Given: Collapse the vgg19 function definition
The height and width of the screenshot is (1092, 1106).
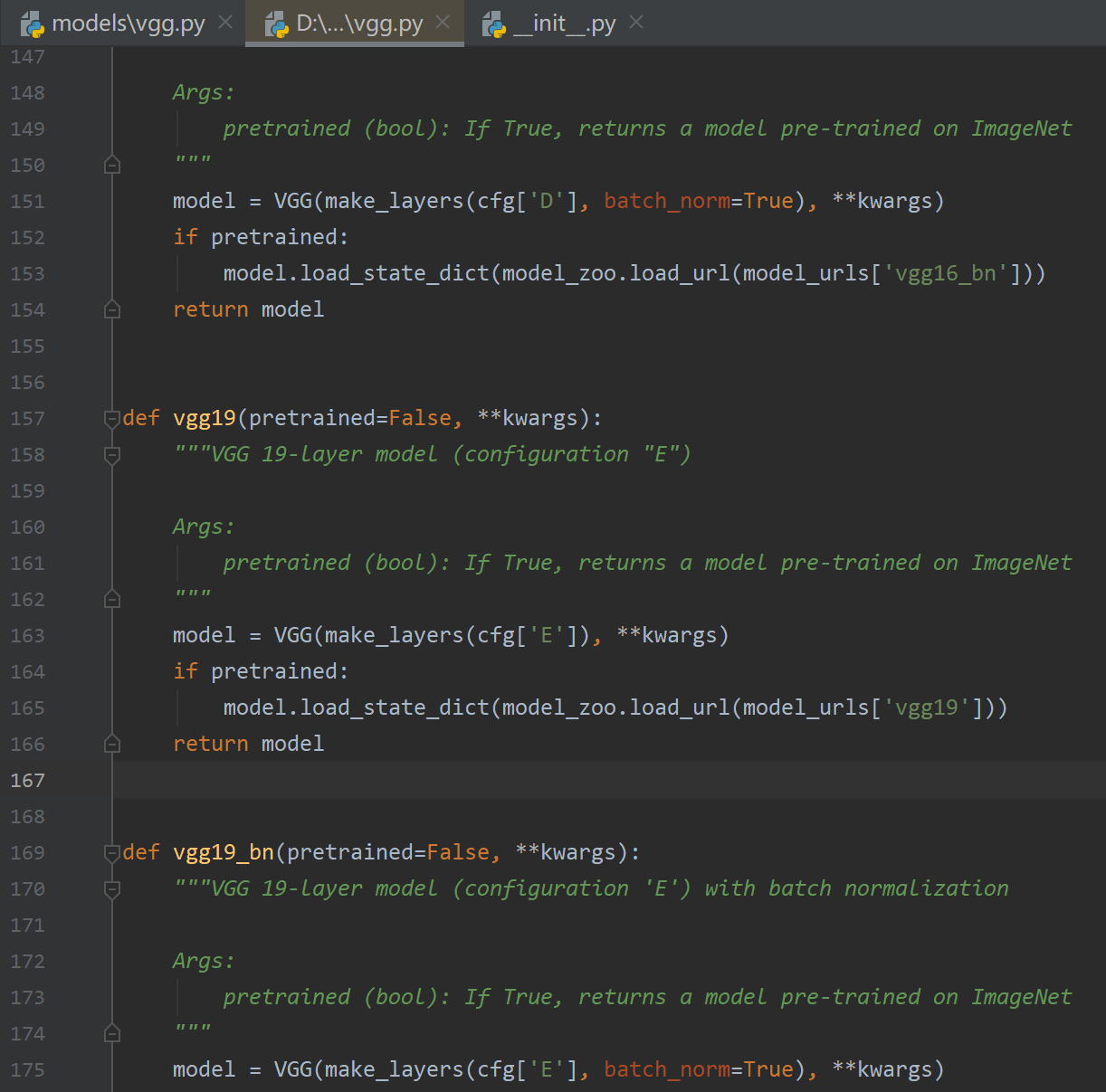Looking at the screenshot, I should 111,418.
